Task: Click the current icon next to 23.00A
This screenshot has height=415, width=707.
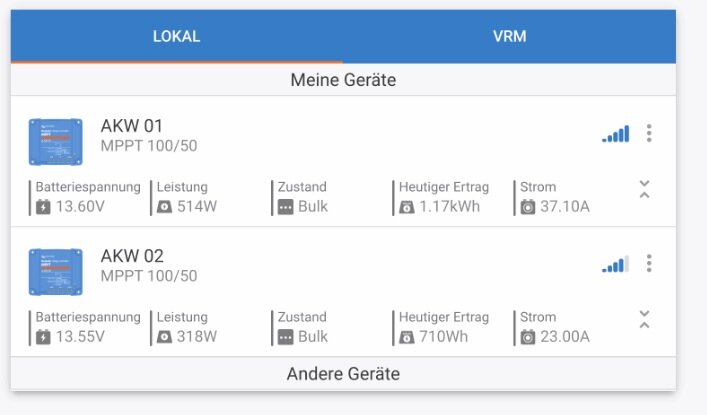Action: pyautogui.click(x=528, y=337)
